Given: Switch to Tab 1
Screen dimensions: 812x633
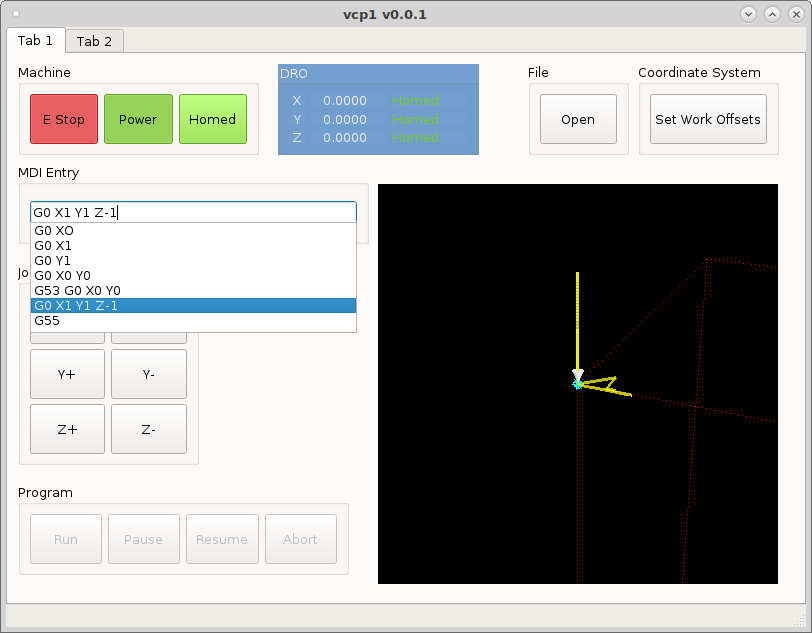Looking at the screenshot, I should (x=35, y=40).
